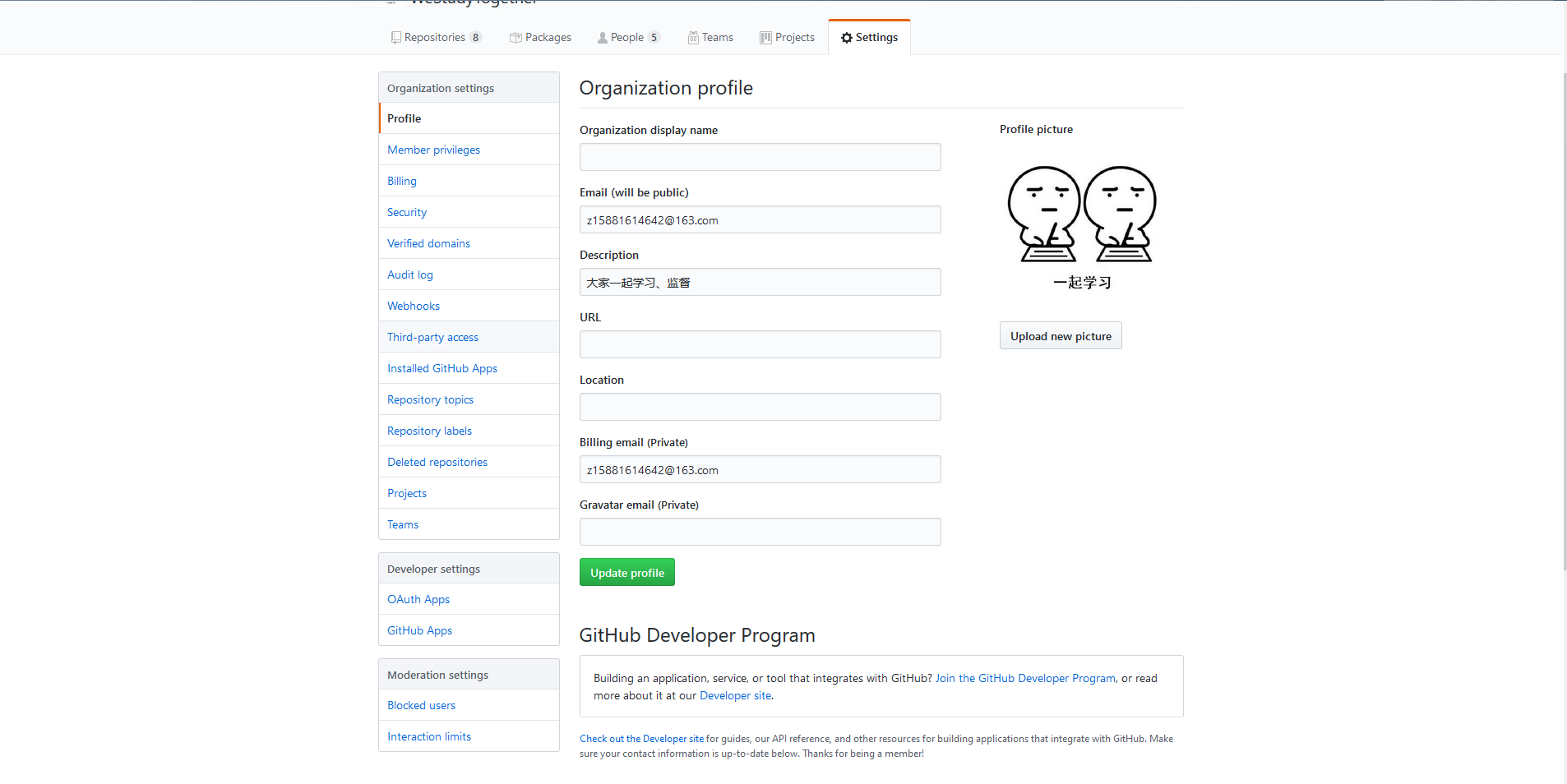
Task: View the Audit log
Action: 469,274
